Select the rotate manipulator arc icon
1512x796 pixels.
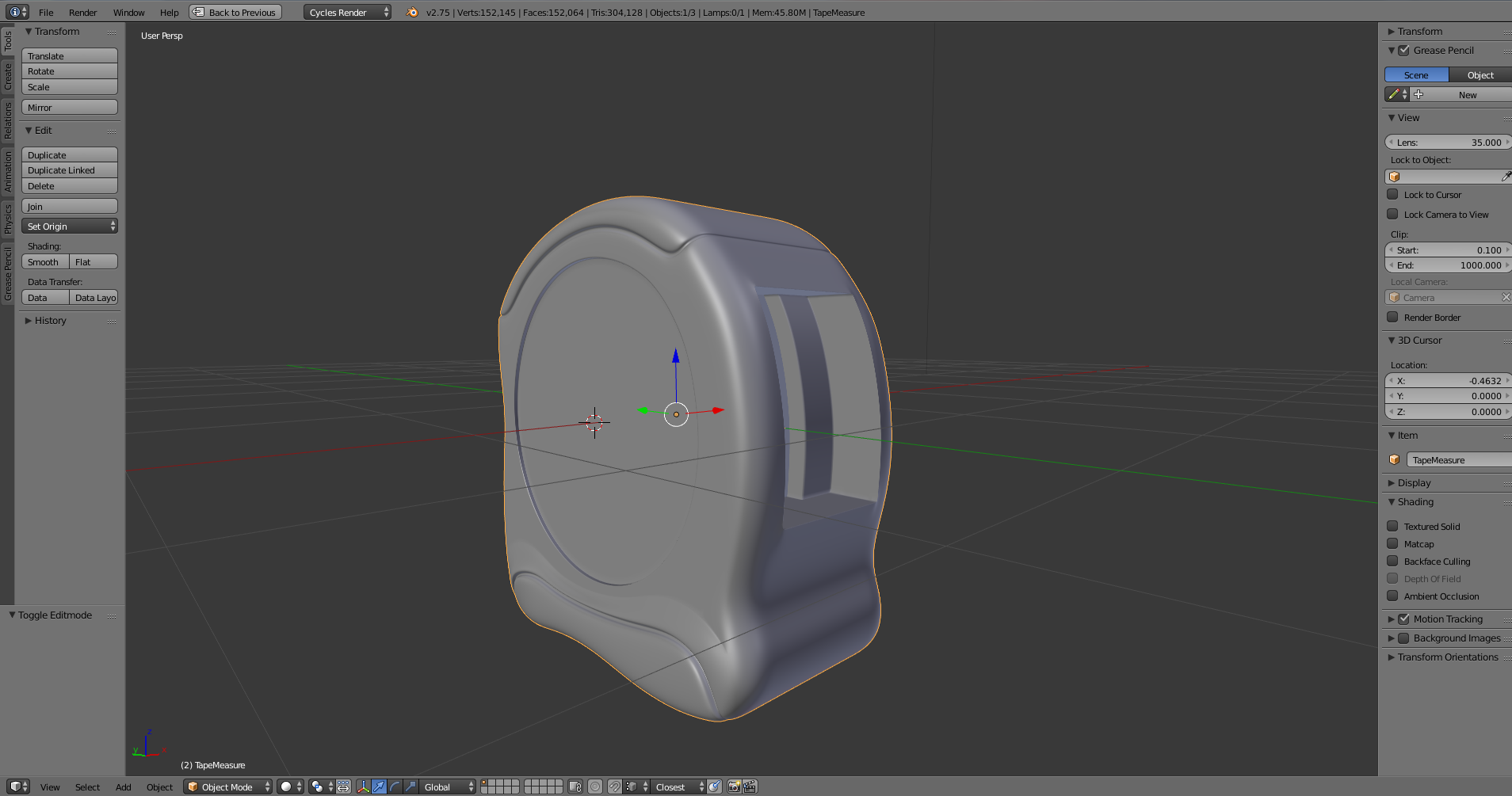(395, 786)
